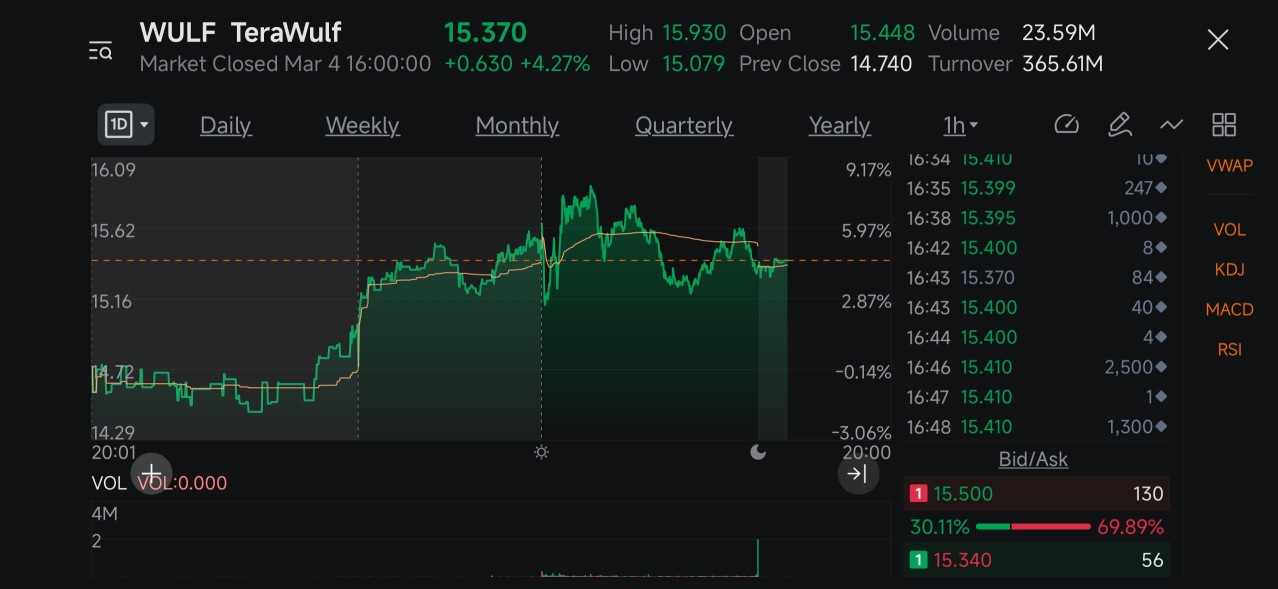Screen dimensions: 1278x589
Task: Expand the 1h interval dropdown
Action: 960,126
